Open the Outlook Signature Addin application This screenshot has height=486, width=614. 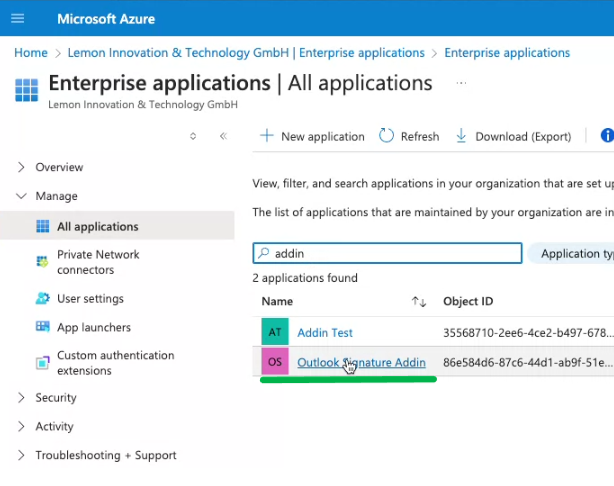tap(361, 362)
